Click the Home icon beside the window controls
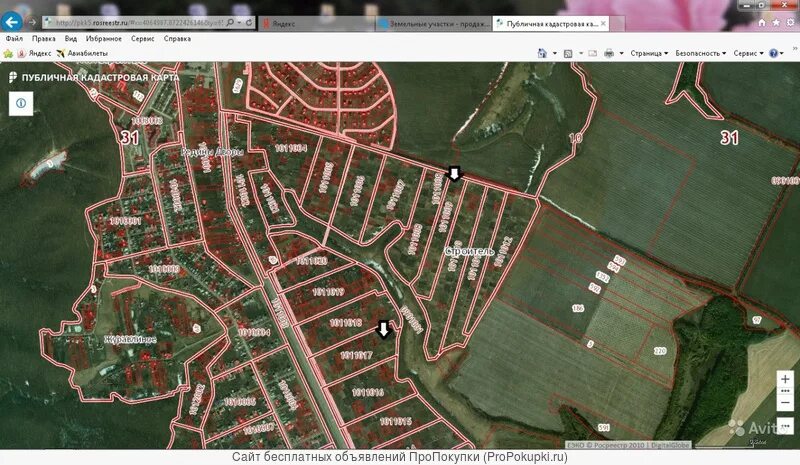Viewport: 800px width, 465px height. click(762, 22)
